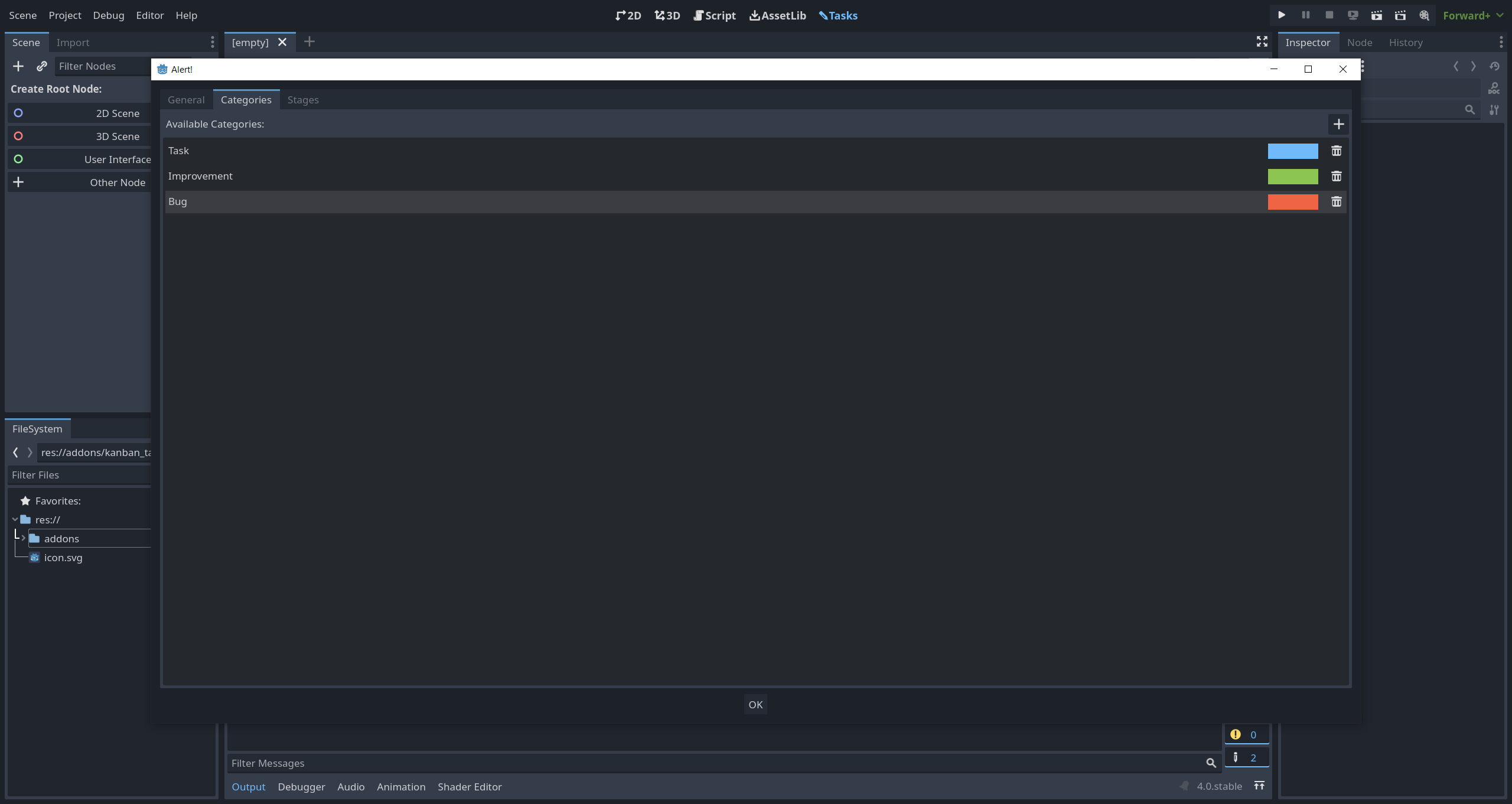Screen dimensions: 1512x804
Task: Switch to the Stages tab
Action: [303, 100]
